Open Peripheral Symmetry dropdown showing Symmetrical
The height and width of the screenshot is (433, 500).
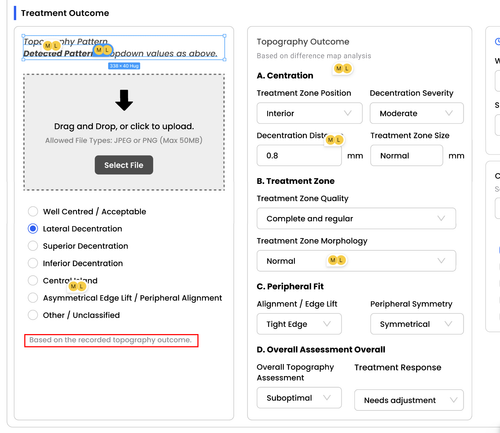click(417, 324)
